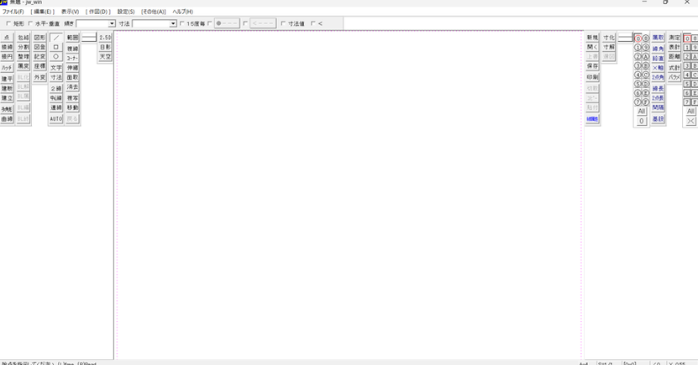
Task: Open the 作図(D) menu
Action: (98, 12)
